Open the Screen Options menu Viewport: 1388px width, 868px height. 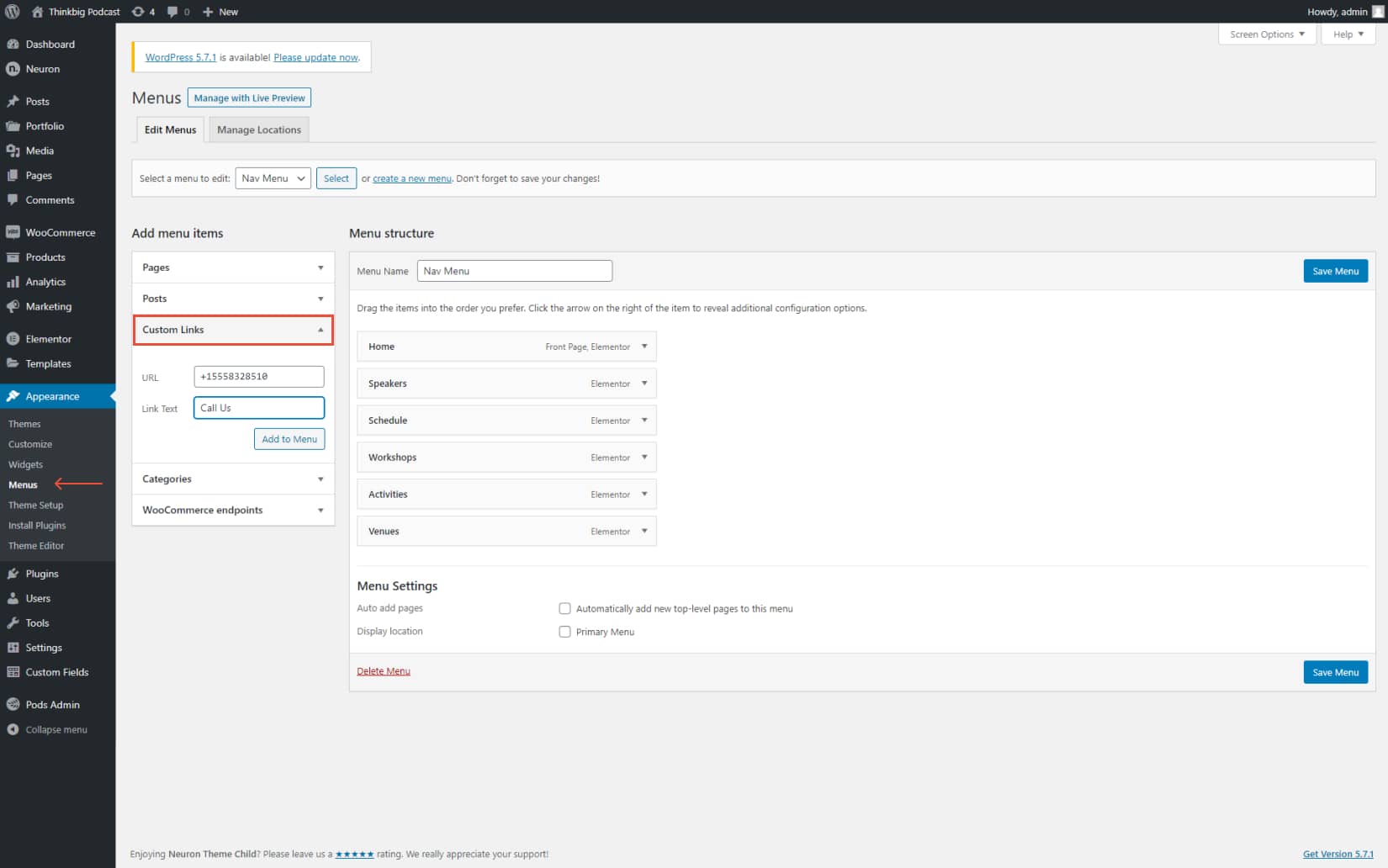[1266, 34]
